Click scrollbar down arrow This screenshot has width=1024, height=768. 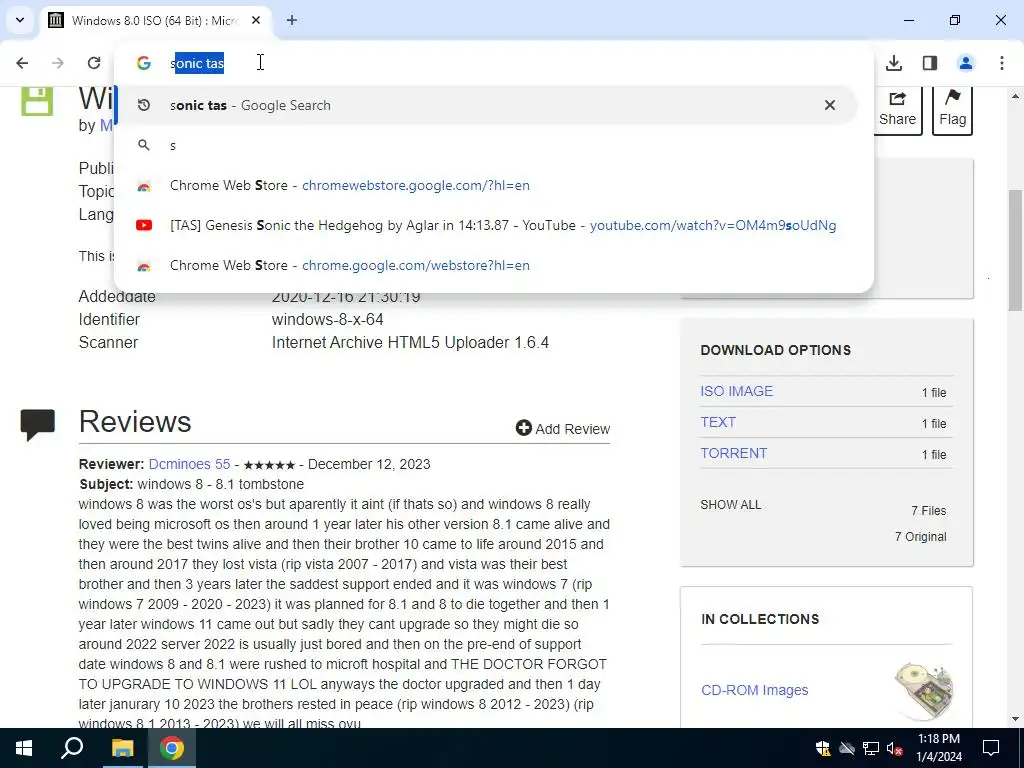pos(1015,719)
